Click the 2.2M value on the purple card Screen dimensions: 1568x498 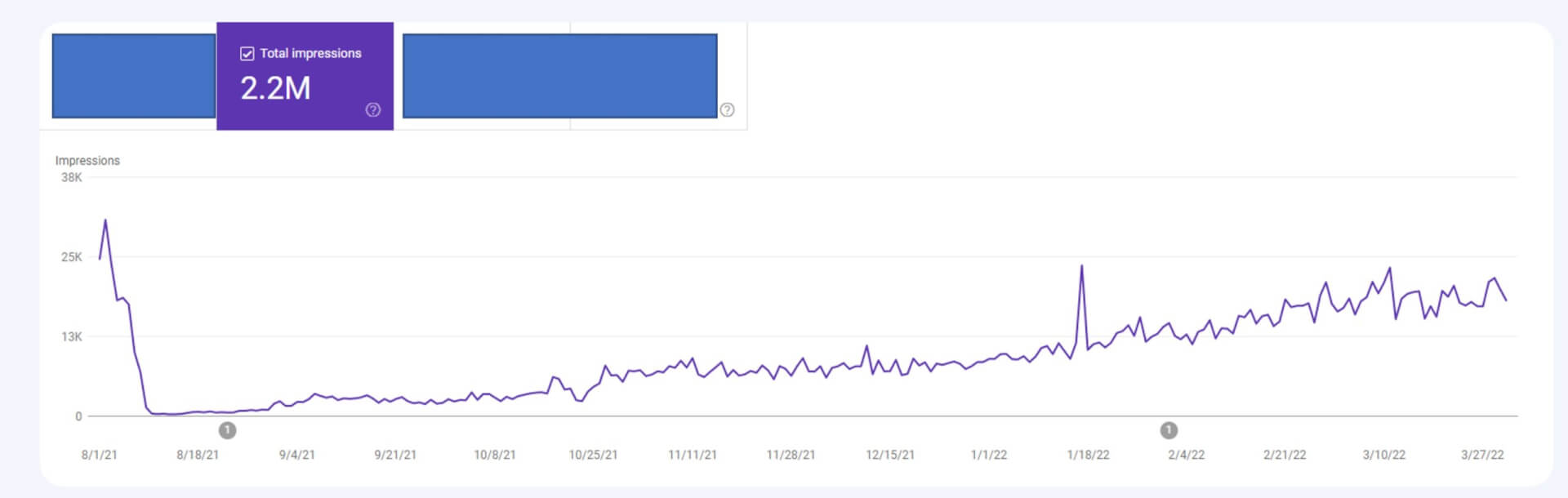coord(276,87)
